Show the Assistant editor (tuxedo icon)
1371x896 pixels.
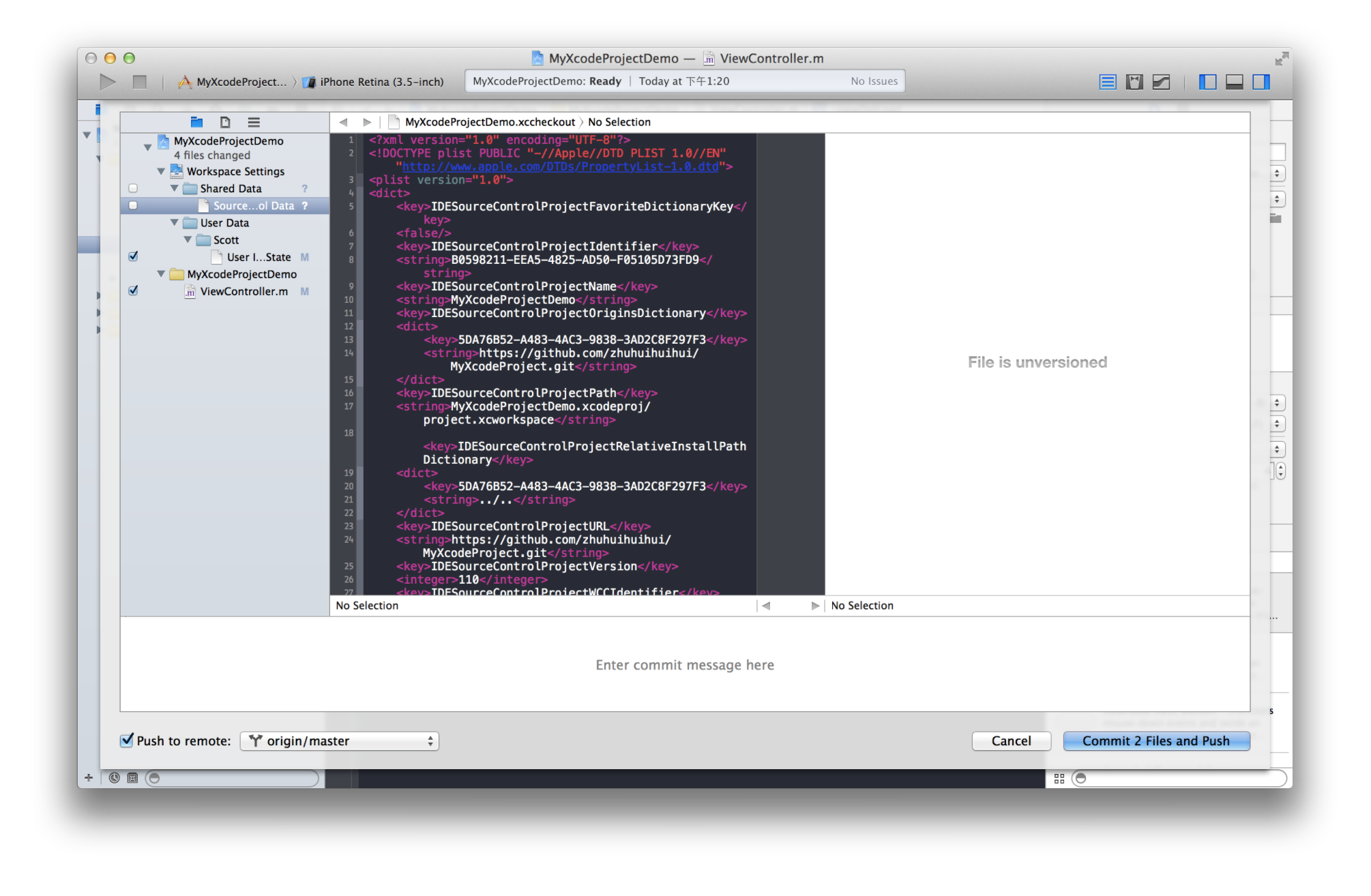1134,82
